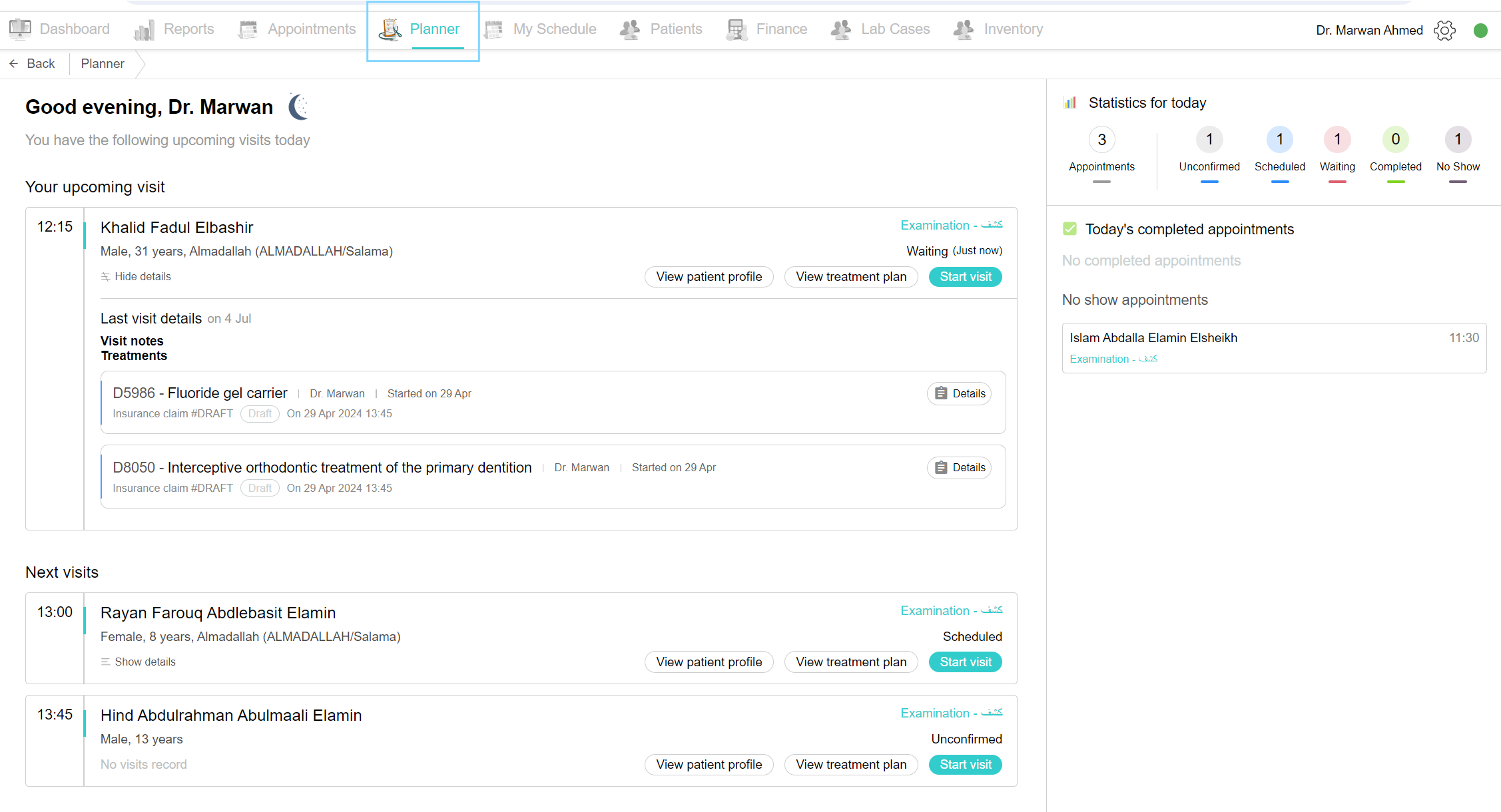This screenshot has height=812, width=1501.
Task: Click the Reports chart icon
Action: click(144, 29)
